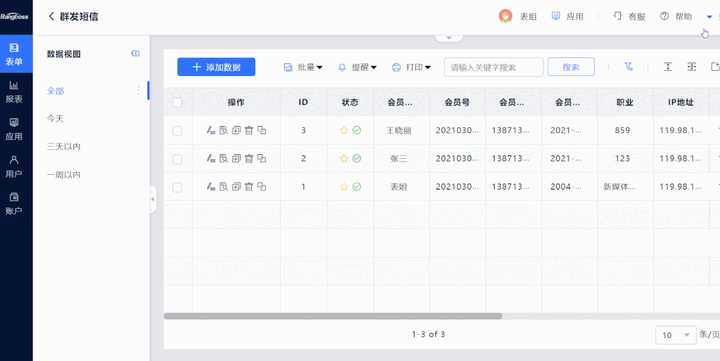View details of the 王晓丽 record
The height and width of the screenshot is (361, 720).
[x=224, y=130]
